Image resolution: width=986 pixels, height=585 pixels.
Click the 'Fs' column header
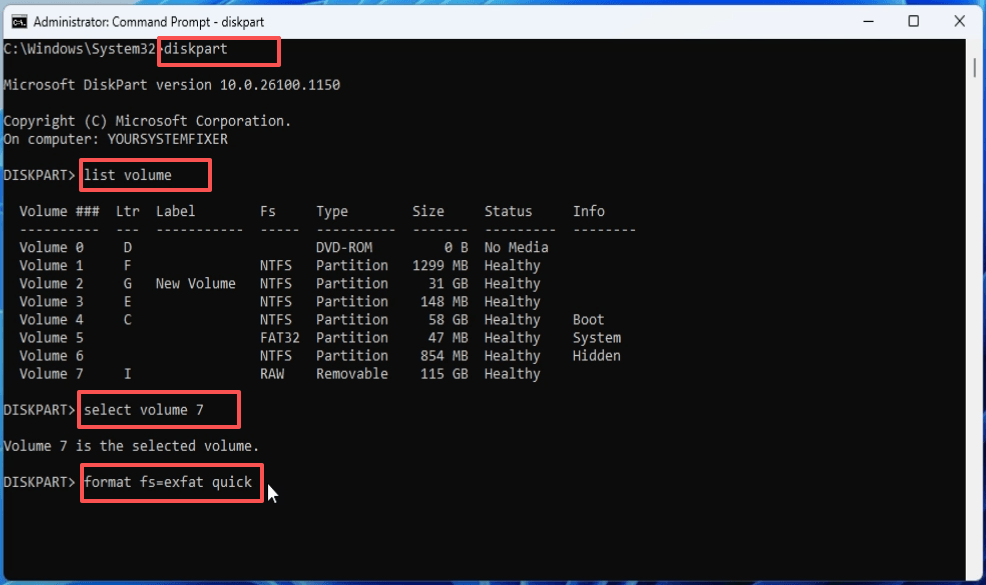[x=268, y=211]
